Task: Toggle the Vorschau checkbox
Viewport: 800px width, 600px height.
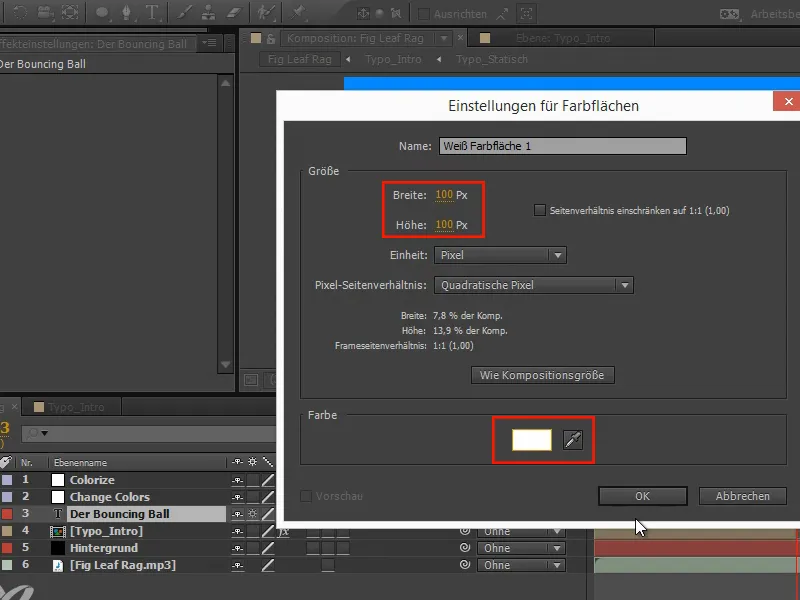Action: tap(306, 496)
